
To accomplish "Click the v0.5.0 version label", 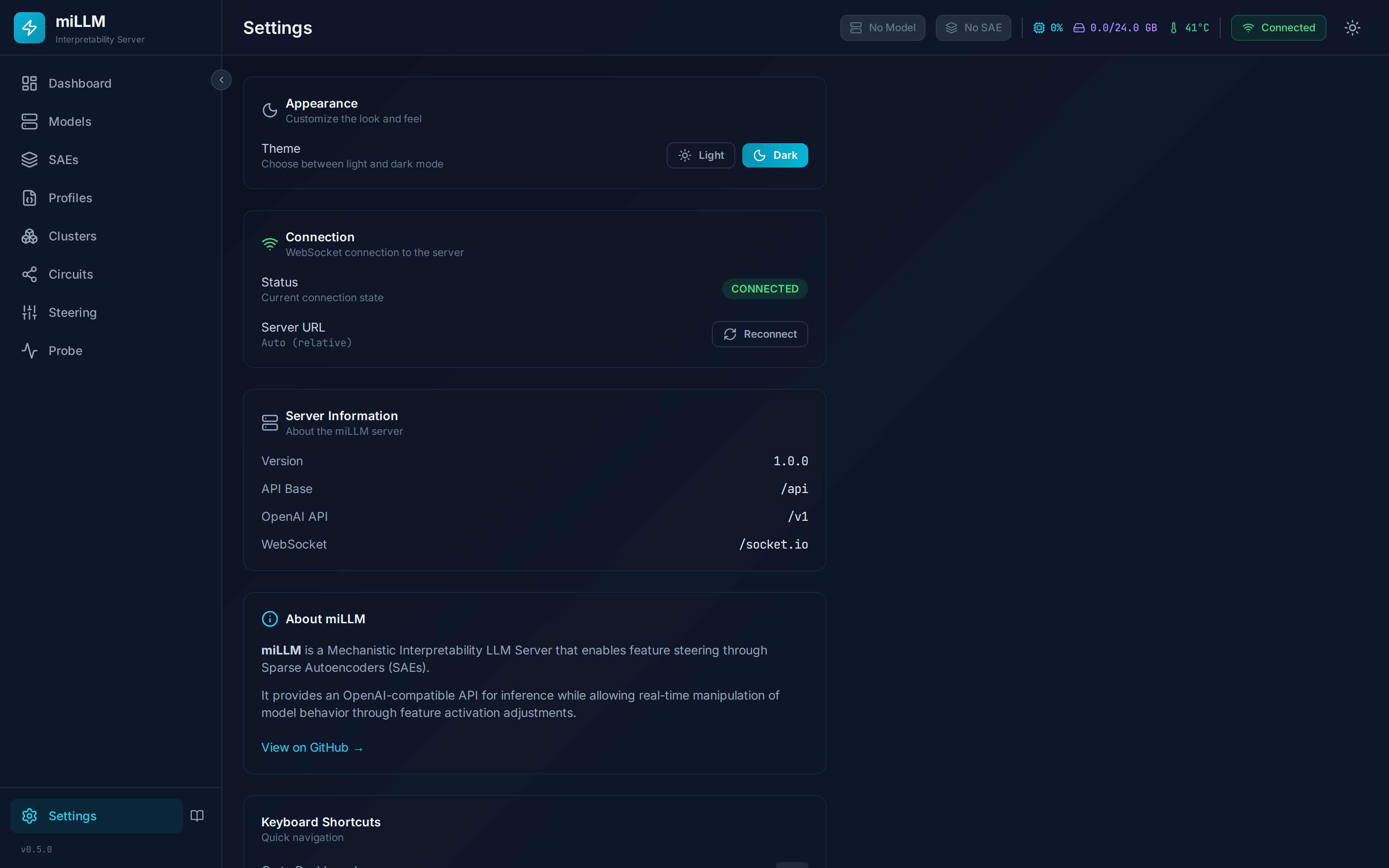I will pos(36,850).
